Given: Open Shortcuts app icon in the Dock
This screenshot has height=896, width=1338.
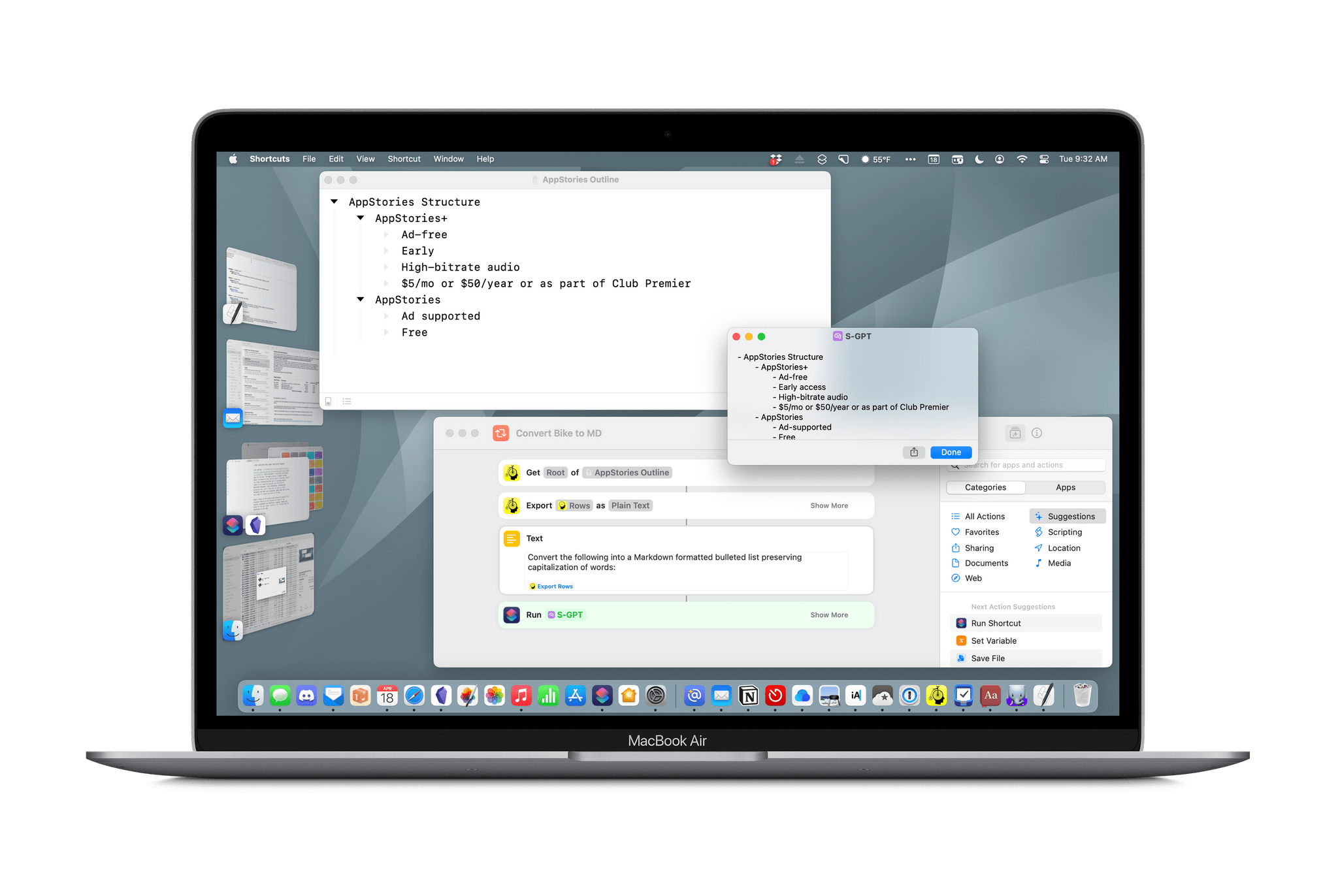Looking at the screenshot, I should [602, 696].
